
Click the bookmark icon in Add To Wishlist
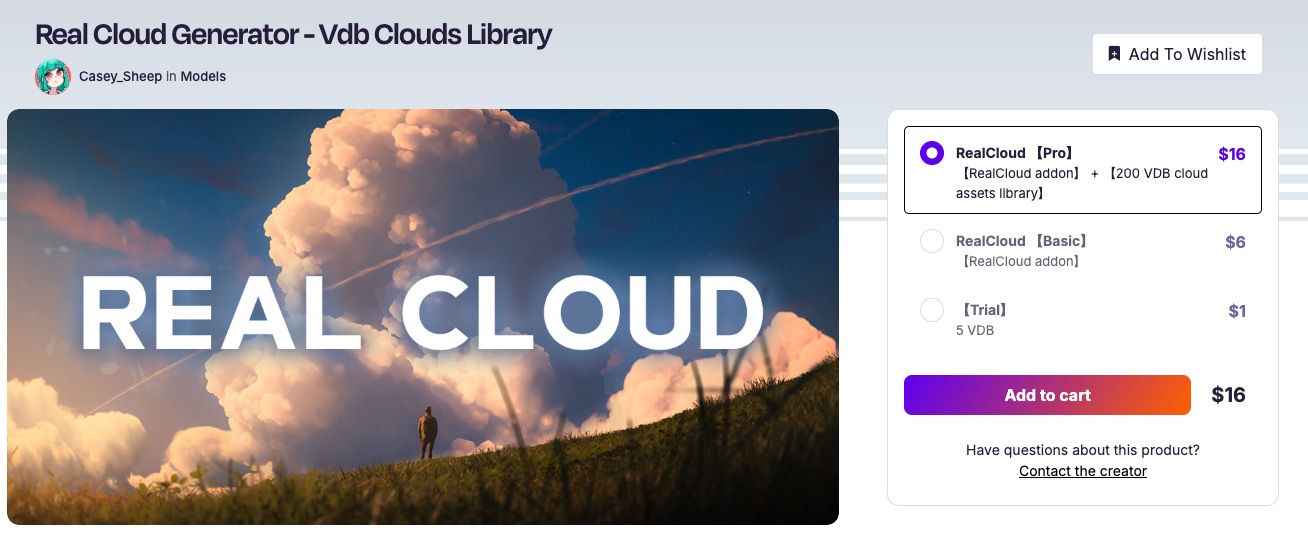pyautogui.click(x=1114, y=54)
